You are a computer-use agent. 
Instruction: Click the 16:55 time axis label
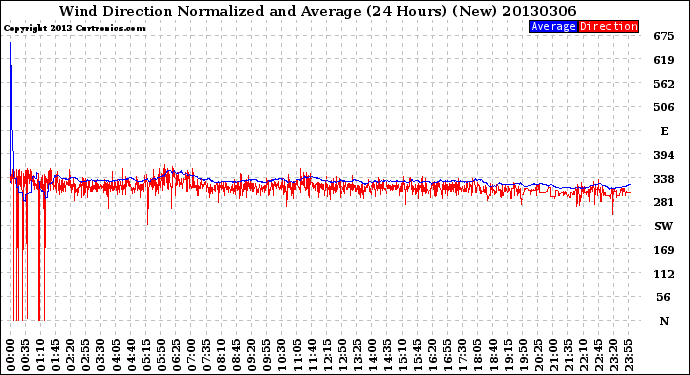coord(448,355)
